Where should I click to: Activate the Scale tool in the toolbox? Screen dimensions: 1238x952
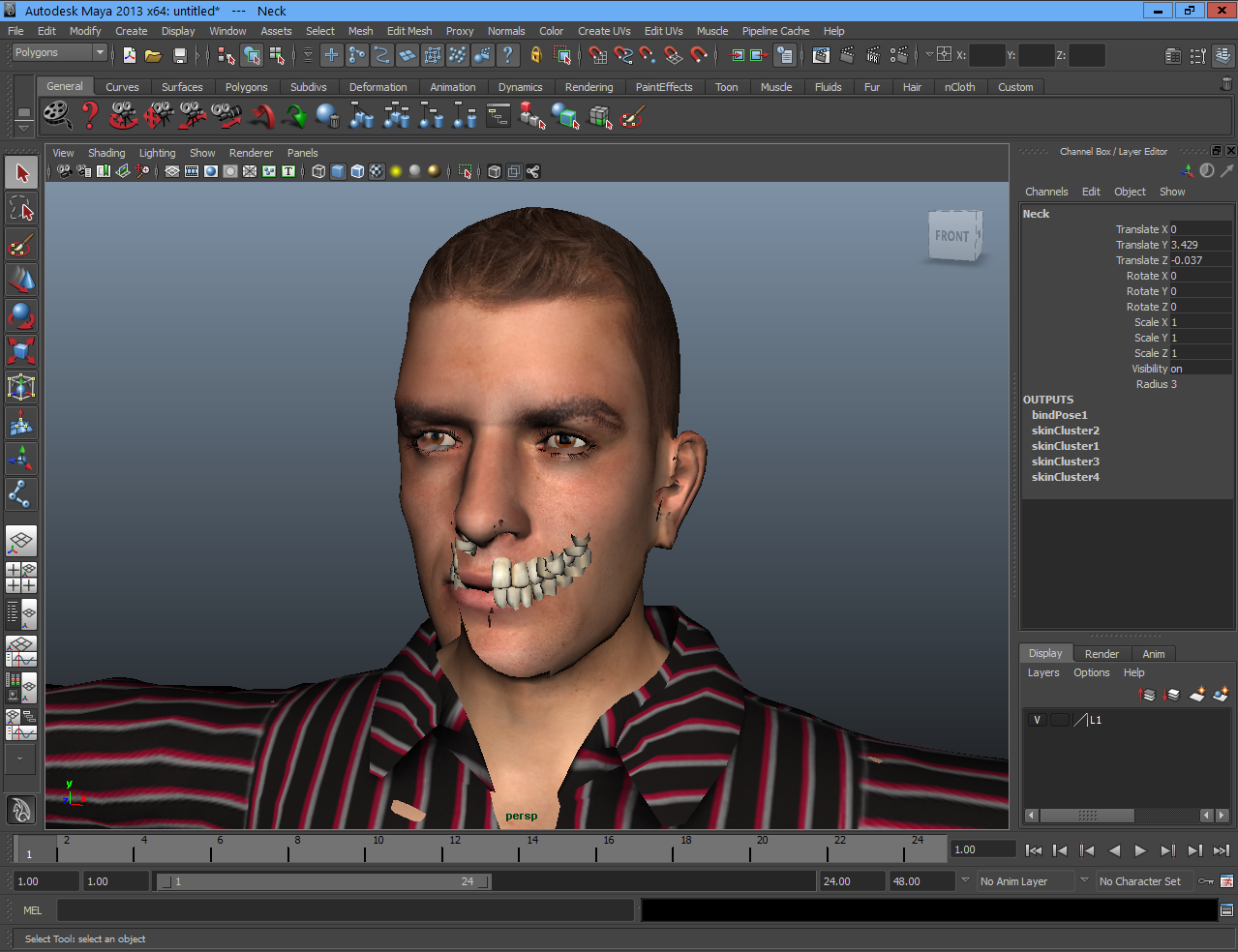tap(21, 350)
